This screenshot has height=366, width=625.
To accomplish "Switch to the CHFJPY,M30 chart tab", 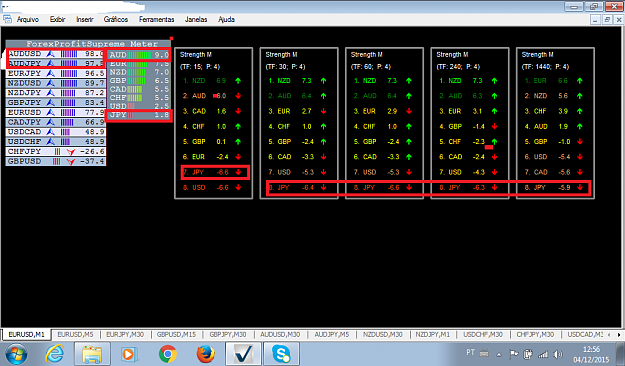I will [x=535, y=335].
